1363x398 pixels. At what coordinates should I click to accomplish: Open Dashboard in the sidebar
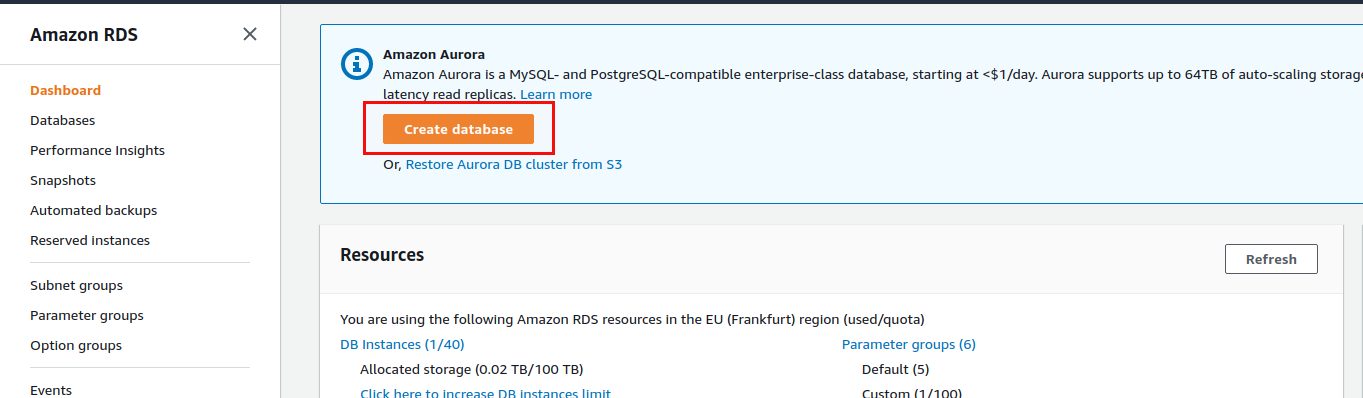coord(65,90)
